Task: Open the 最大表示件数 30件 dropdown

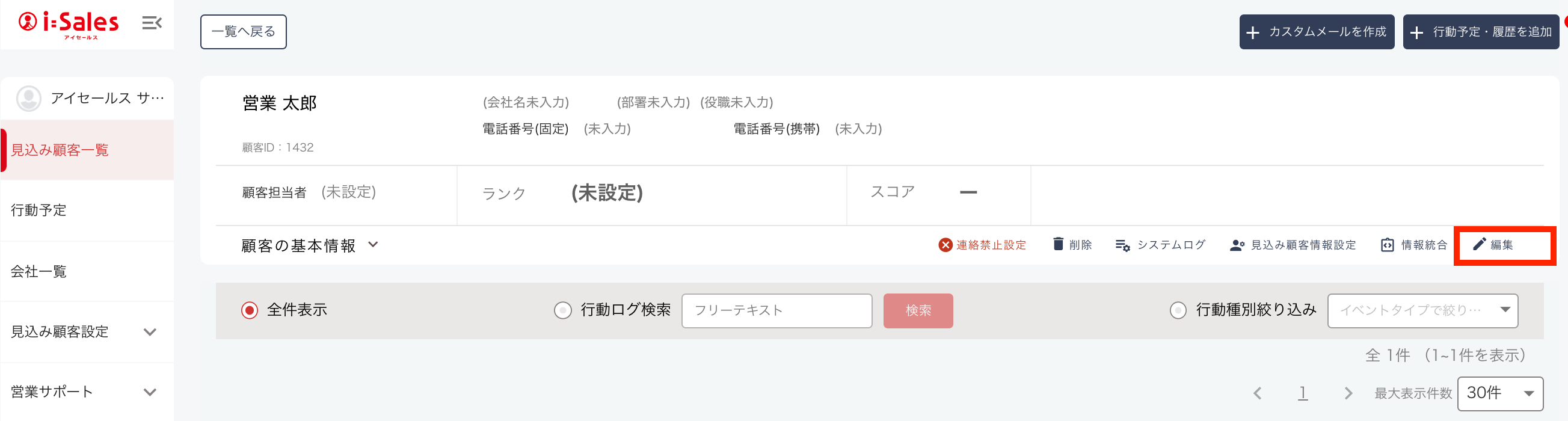Action: pos(1499,393)
